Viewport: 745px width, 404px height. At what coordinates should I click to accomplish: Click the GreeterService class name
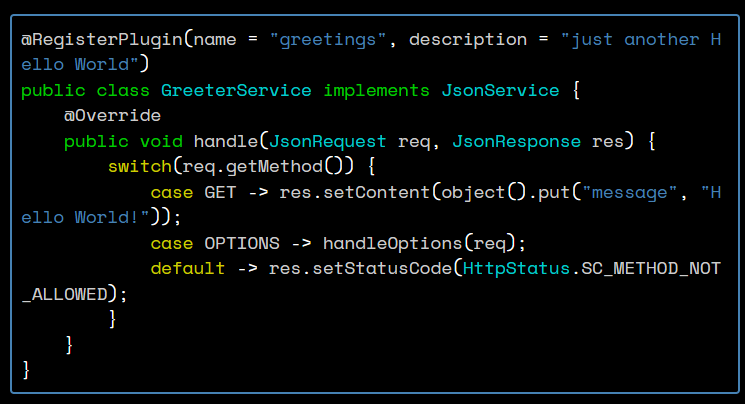[x=237, y=91]
